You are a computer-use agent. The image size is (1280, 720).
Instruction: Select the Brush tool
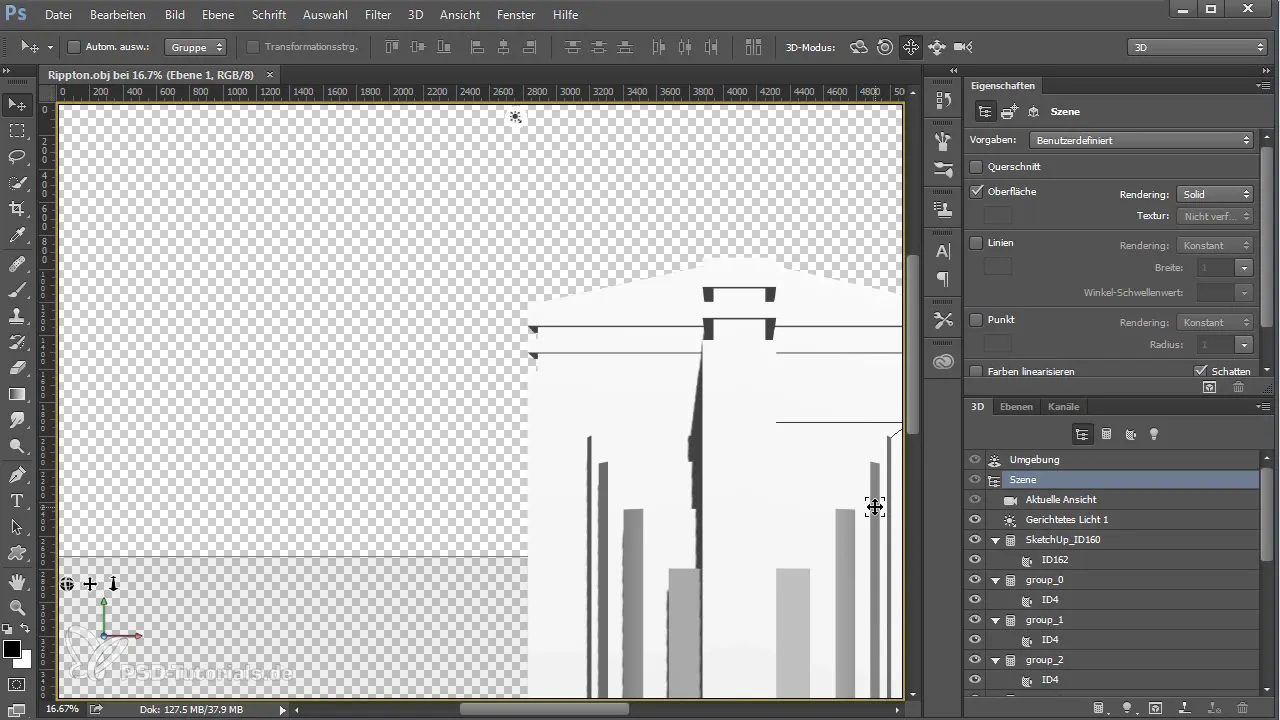click(17, 290)
